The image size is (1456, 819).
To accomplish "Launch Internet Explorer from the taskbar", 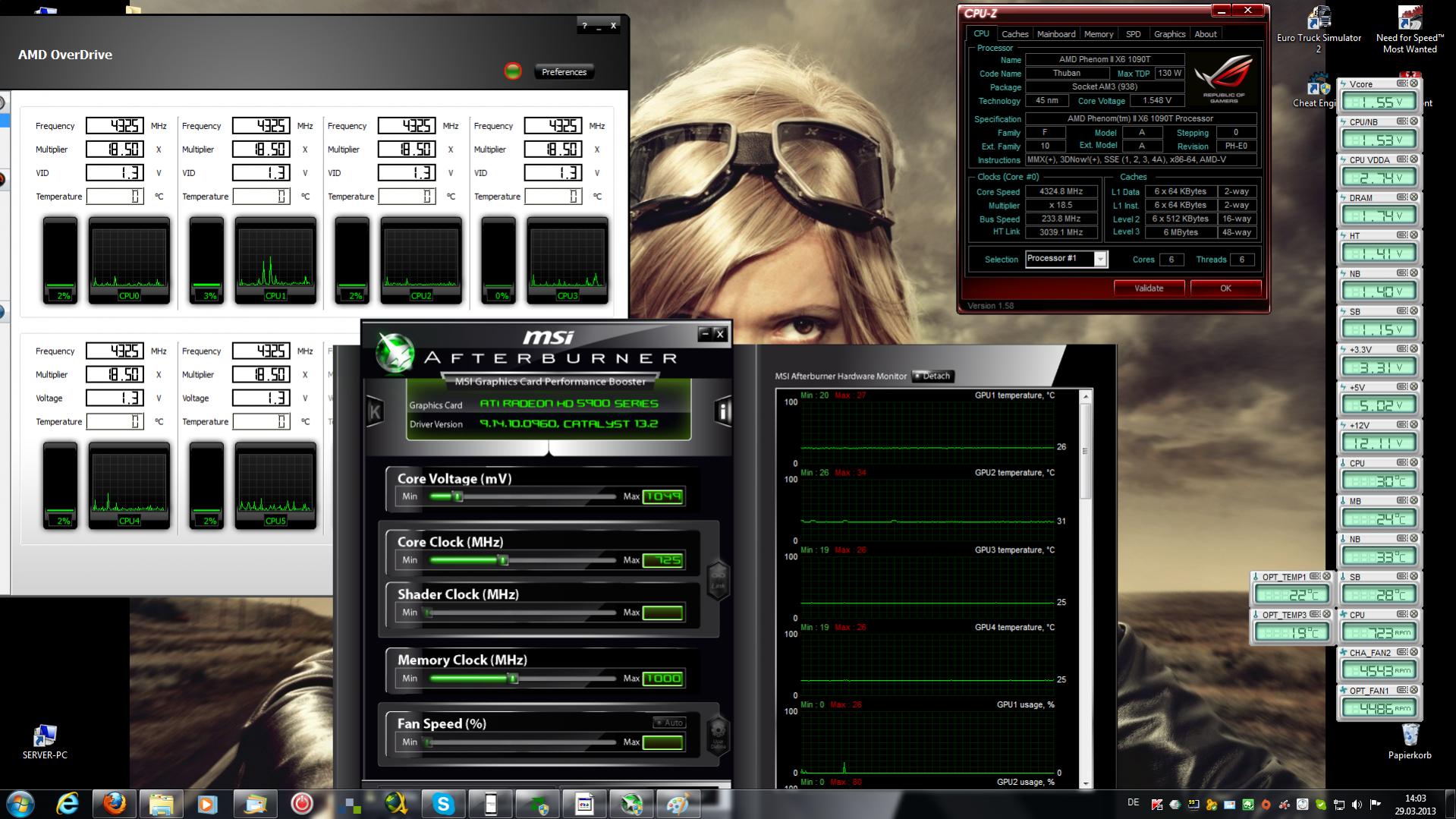I will click(68, 804).
